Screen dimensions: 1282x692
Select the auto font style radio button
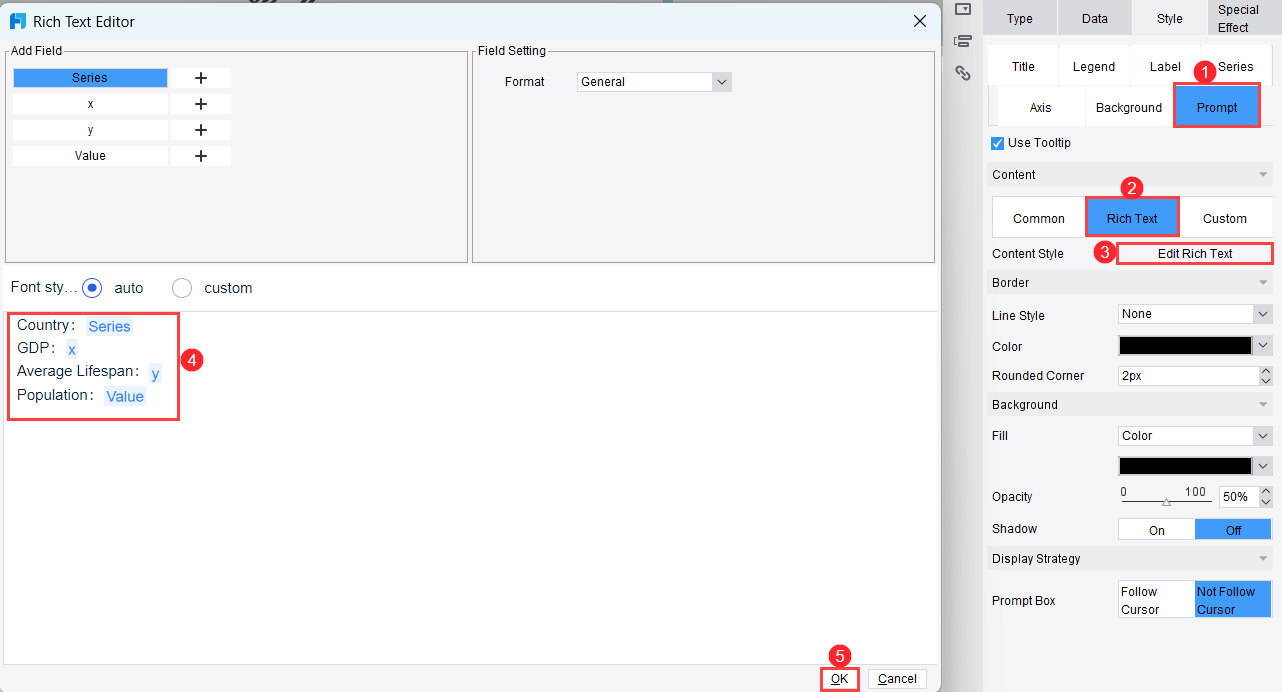(x=92, y=288)
